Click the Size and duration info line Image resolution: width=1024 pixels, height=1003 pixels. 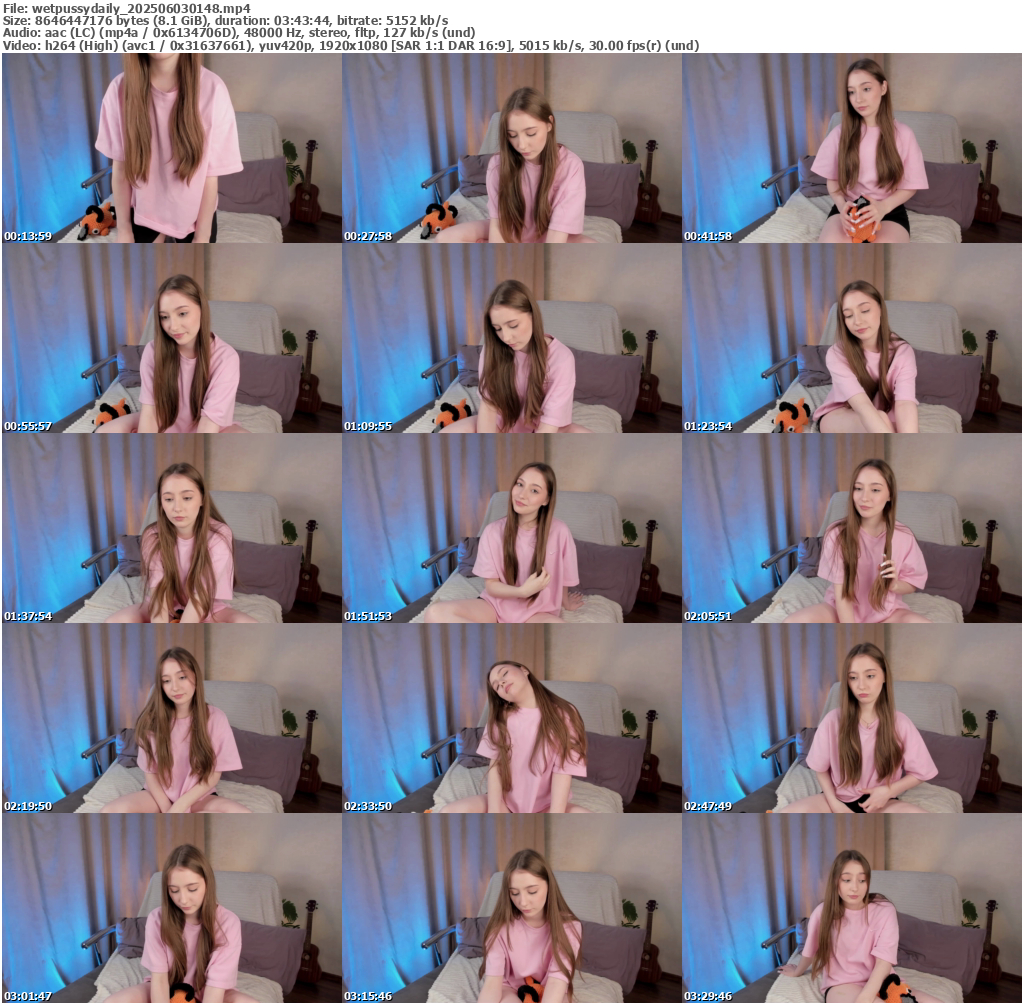(x=225, y=21)
